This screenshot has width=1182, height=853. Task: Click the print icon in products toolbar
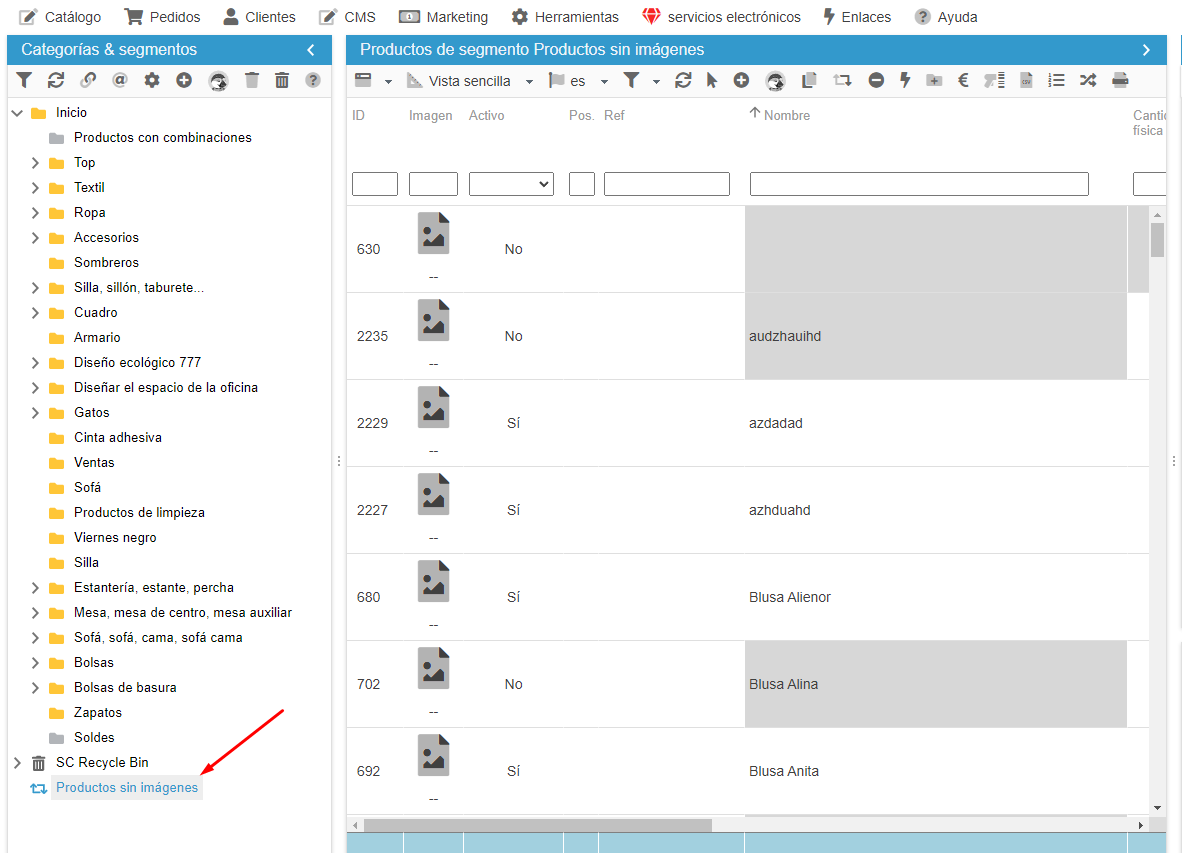pos(1120,81)
